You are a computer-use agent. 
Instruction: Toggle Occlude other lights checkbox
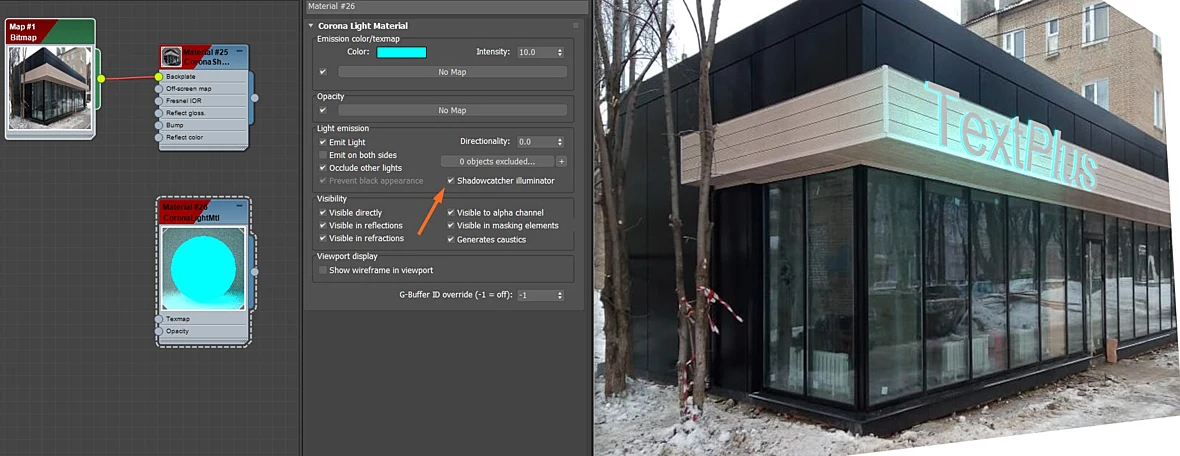[x=323, y=167]
